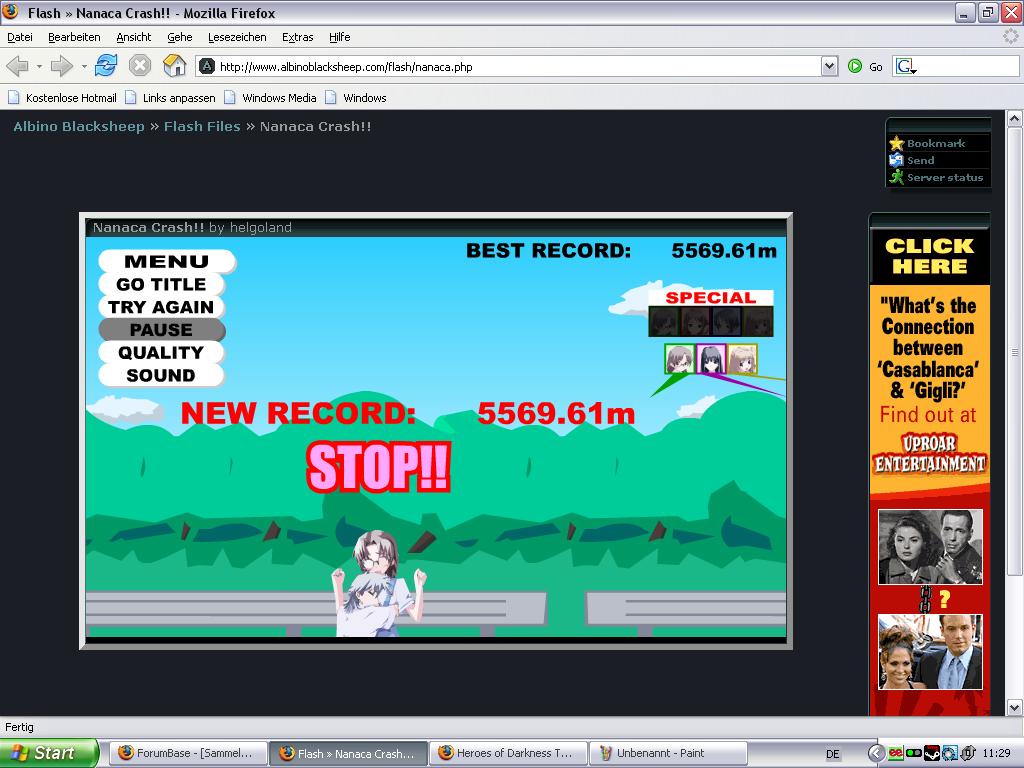1024x768 pixels.
Task: Click the Stop loading icon
Action: tap(140, 66)
